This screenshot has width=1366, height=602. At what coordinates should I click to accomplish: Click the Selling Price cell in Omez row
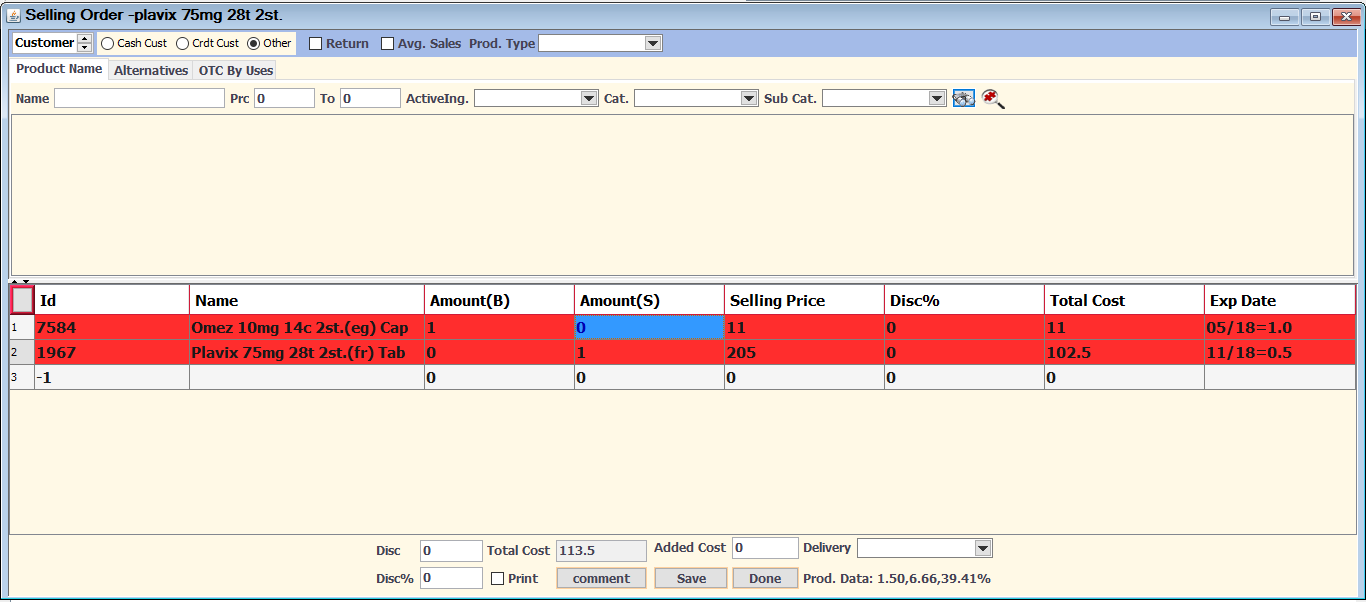(805, 327)
